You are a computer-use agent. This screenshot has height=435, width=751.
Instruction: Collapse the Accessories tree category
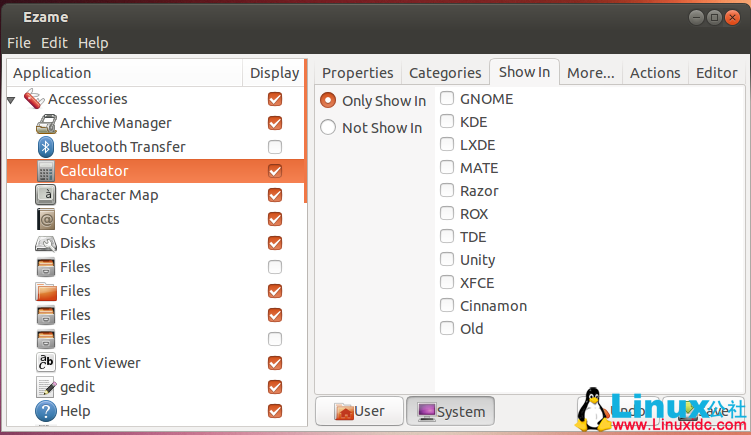[x=12, y=100]
